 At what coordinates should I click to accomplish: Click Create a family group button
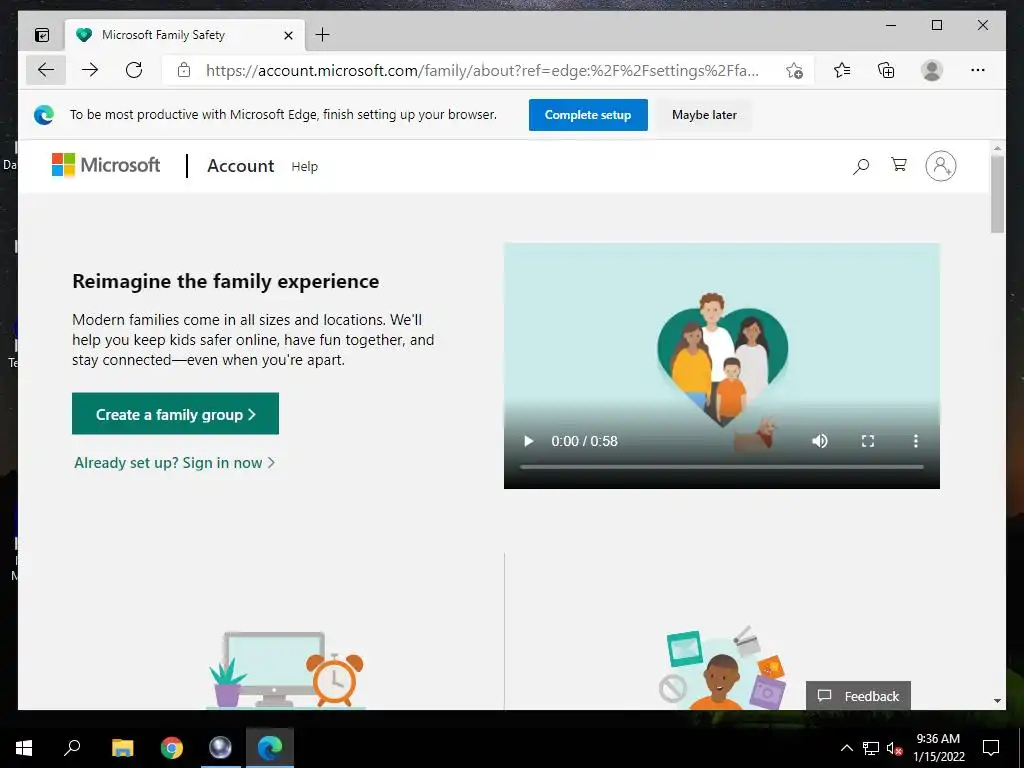tap(175, 413)
